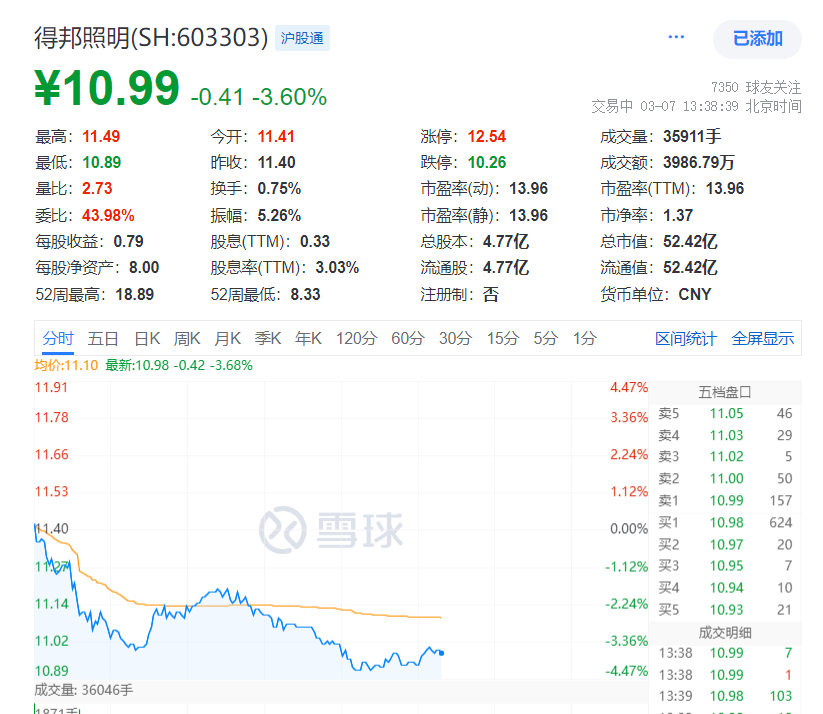Open the 月K chart tab
Viewport: 823px width, 714px height.
(x=227, y=338)
